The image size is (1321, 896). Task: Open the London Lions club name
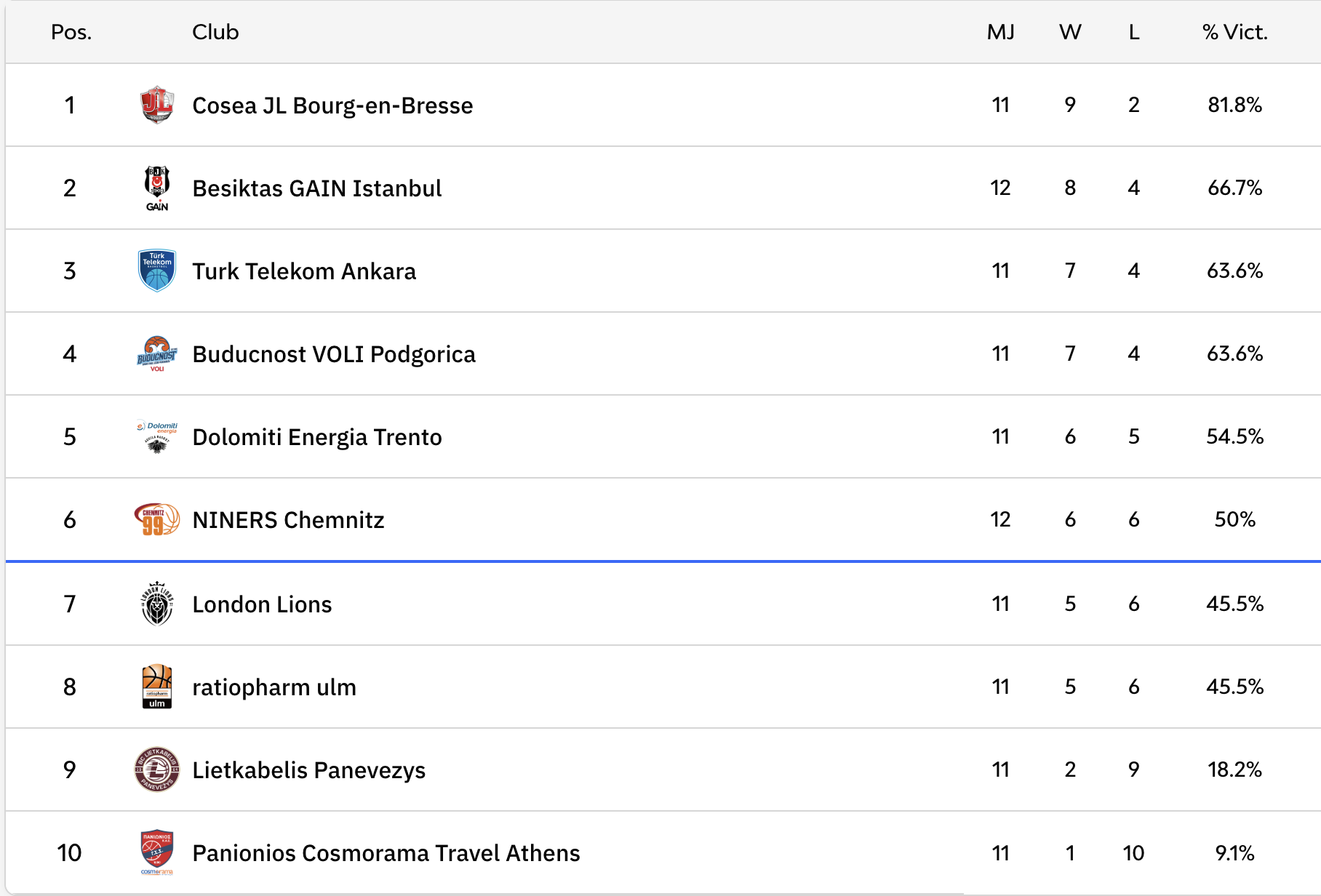[x=262, y=604]
